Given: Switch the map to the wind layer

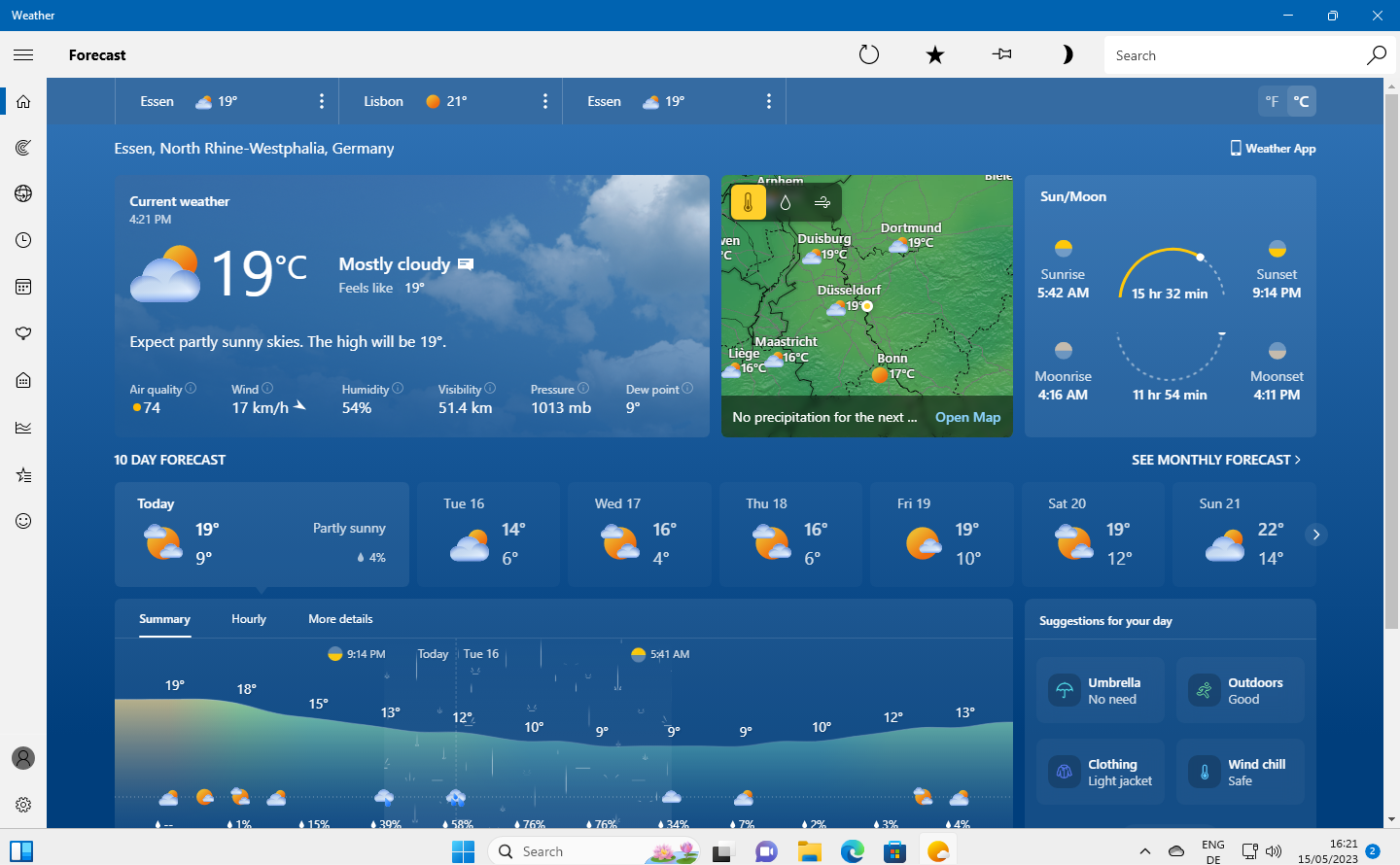Looking at the screenshot, I should click(x=822, y=201).
